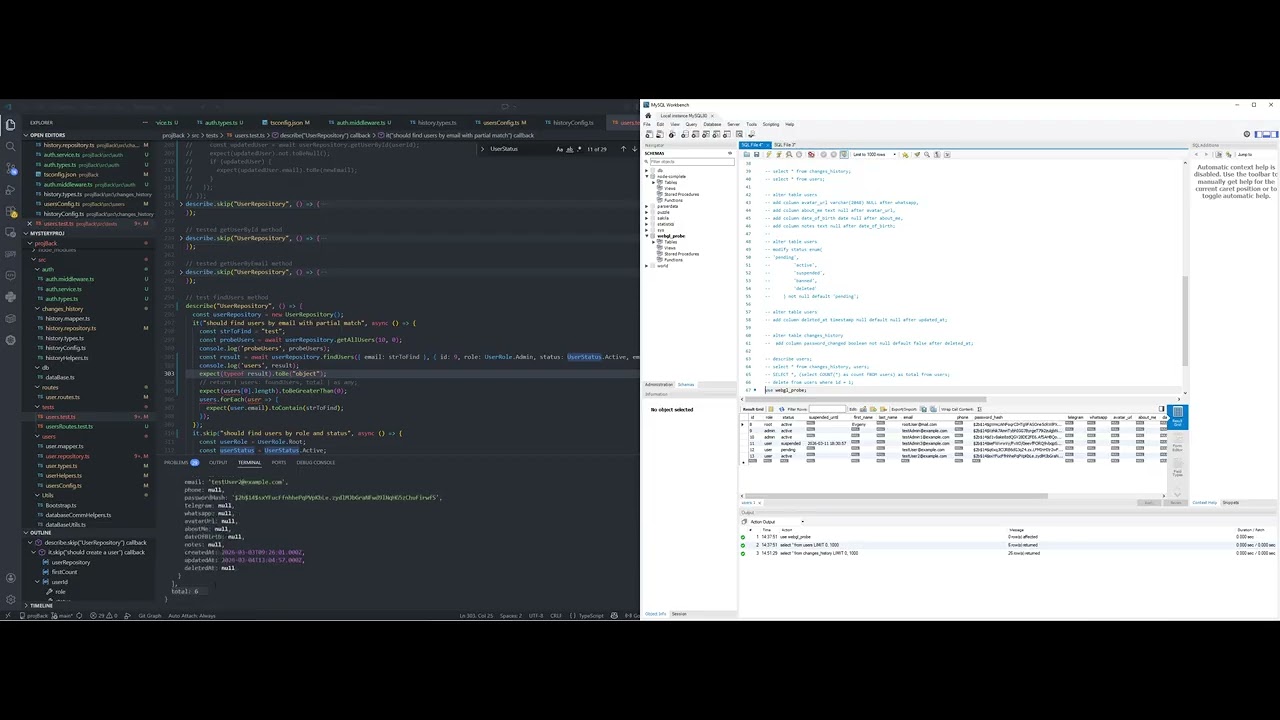Go to previous match in VS Code find widget
The image size is (1280, 720).
click(623, 149)
